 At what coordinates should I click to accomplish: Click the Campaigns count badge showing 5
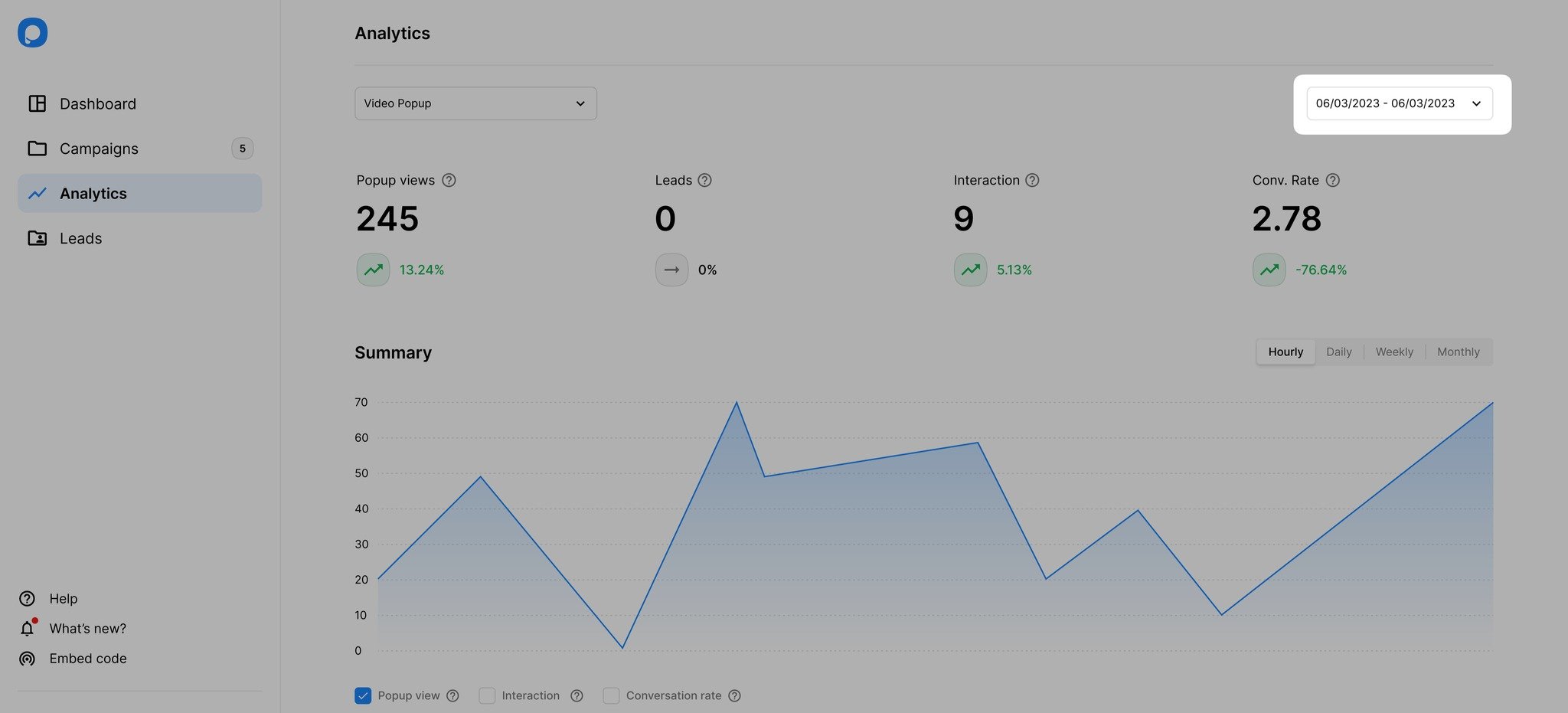[x=243, y=149]
